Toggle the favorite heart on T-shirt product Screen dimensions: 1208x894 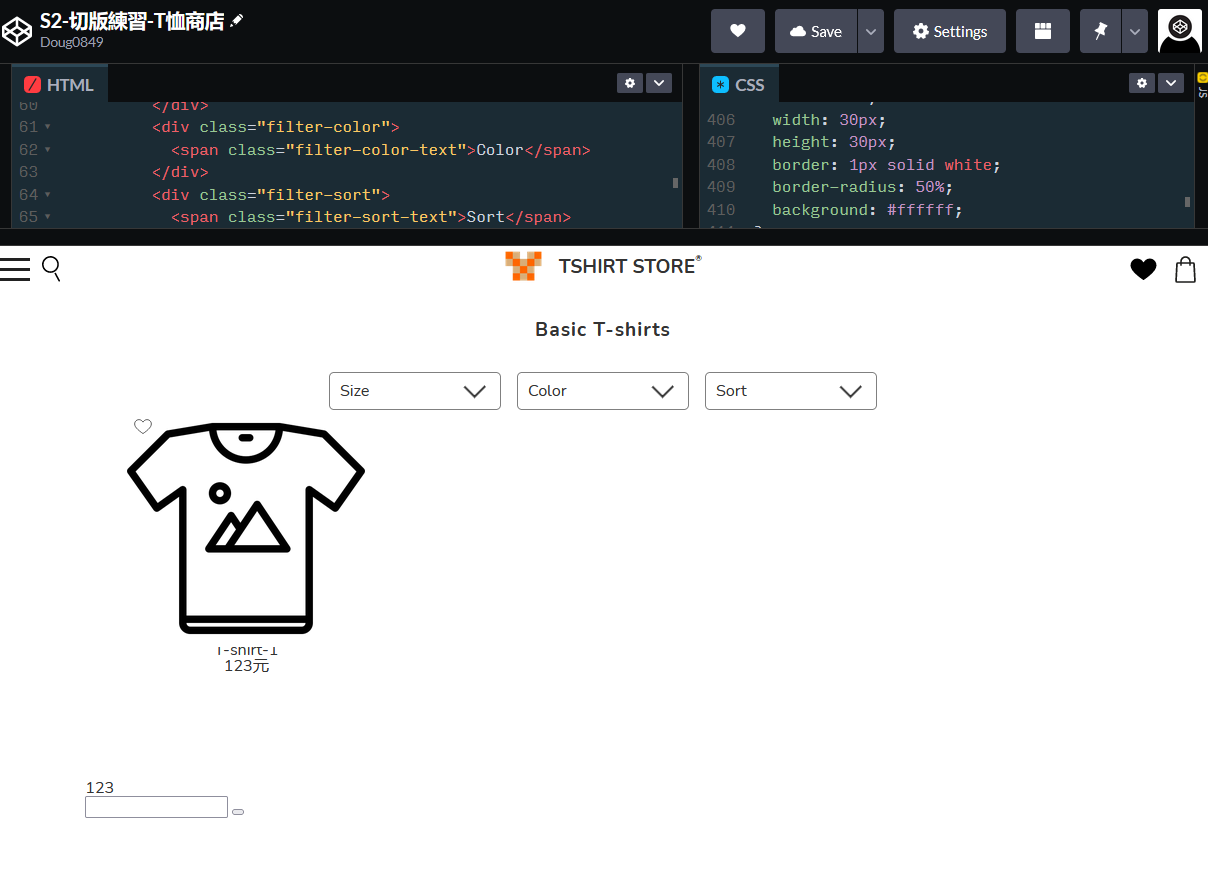pyautogui.click(x=143, y=426)
